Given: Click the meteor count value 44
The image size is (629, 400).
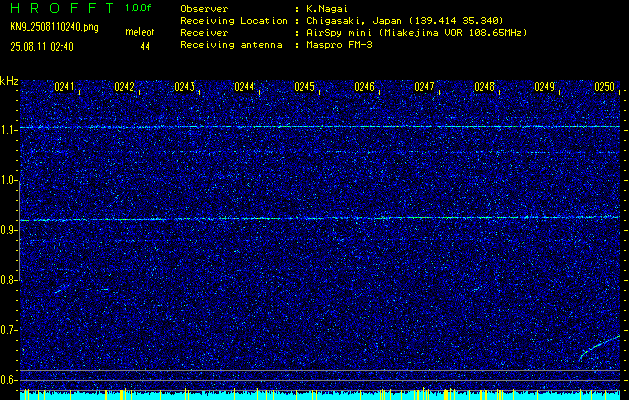Looking at the screenshot, I should click(x=145, y=47).
